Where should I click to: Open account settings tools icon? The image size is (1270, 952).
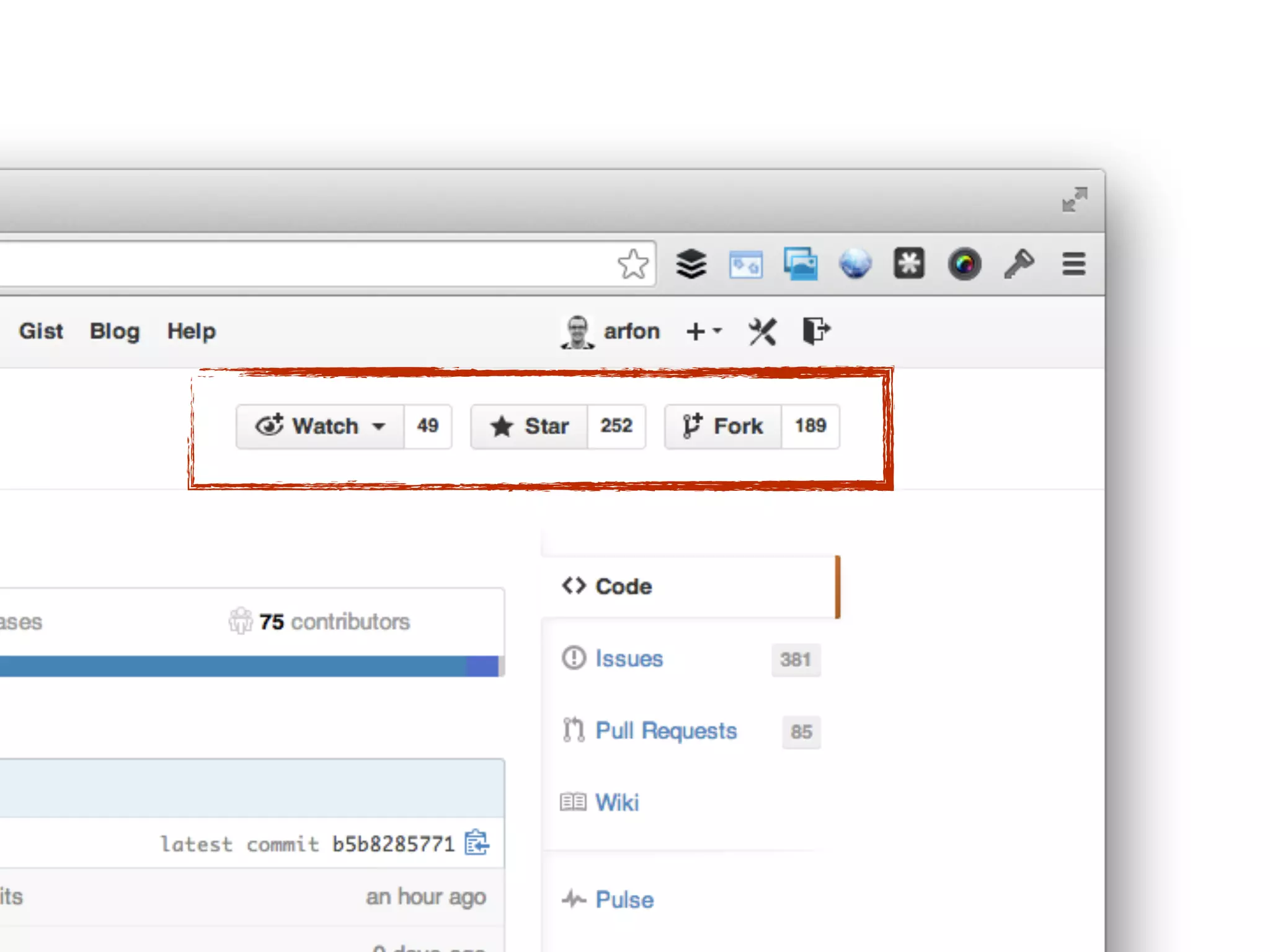pos(762,332)
